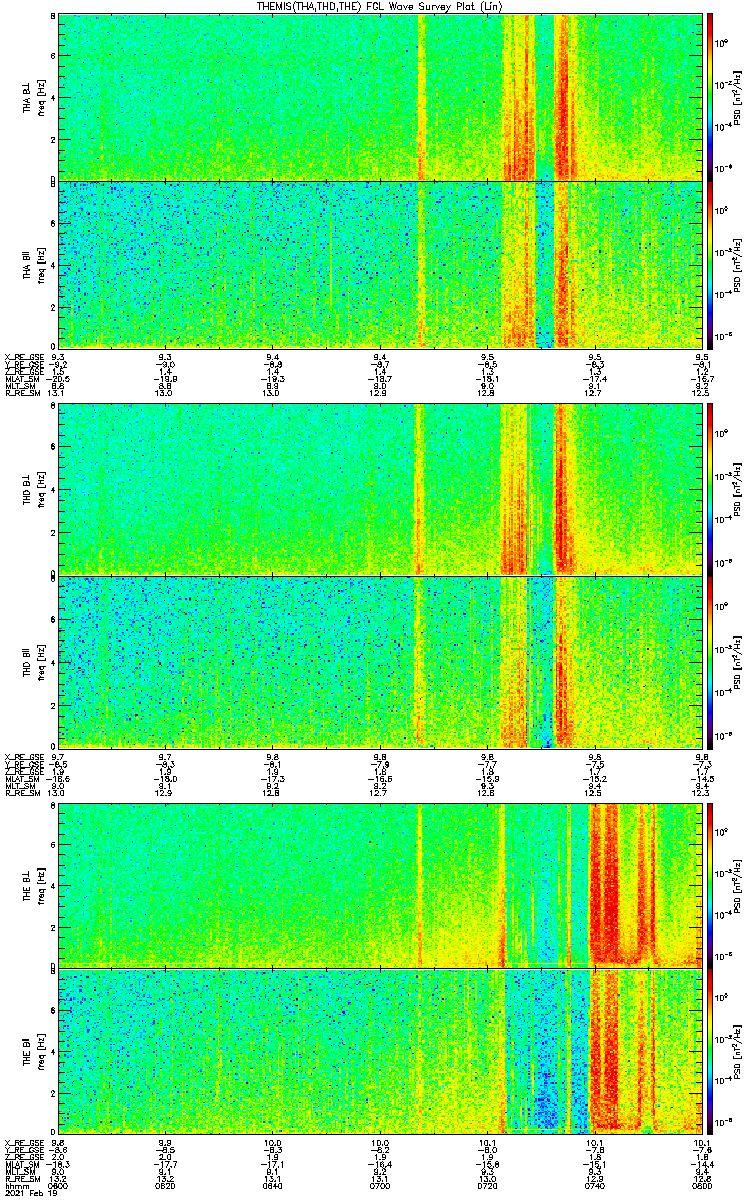This screenshot has height=1200, width=750.
Task: Click inside the THD B-parallel spectrogram panel
Action: [x=381, y=662]
